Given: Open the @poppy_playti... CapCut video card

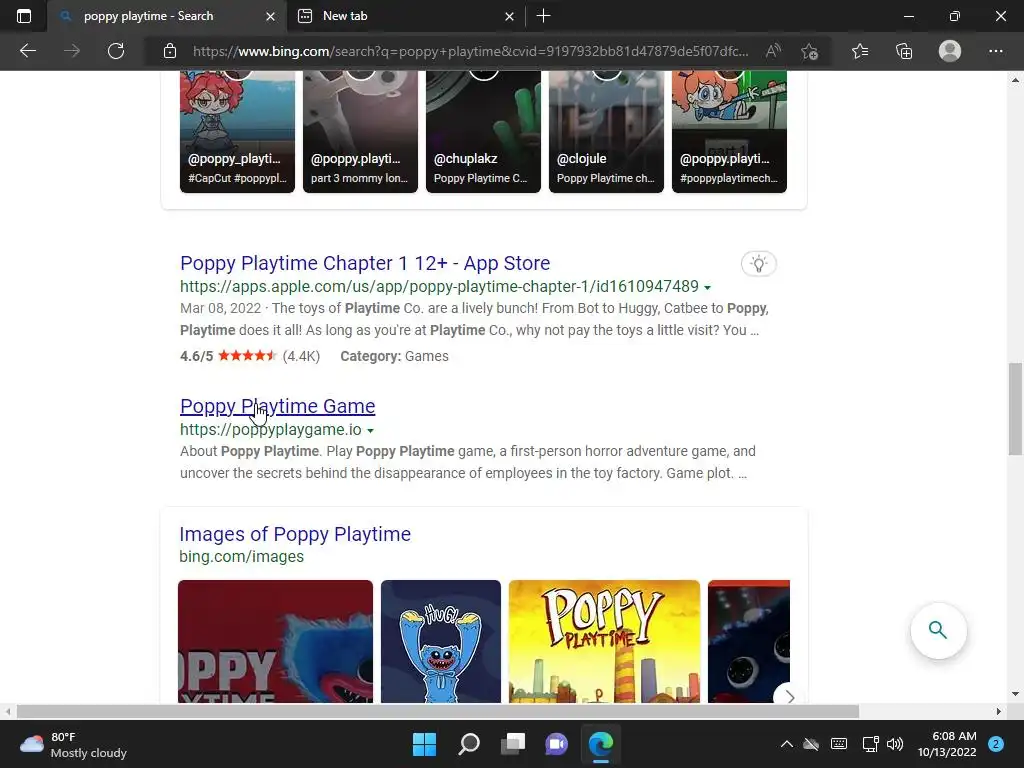Looking at the screenshot, I should [x=237, y=132].
